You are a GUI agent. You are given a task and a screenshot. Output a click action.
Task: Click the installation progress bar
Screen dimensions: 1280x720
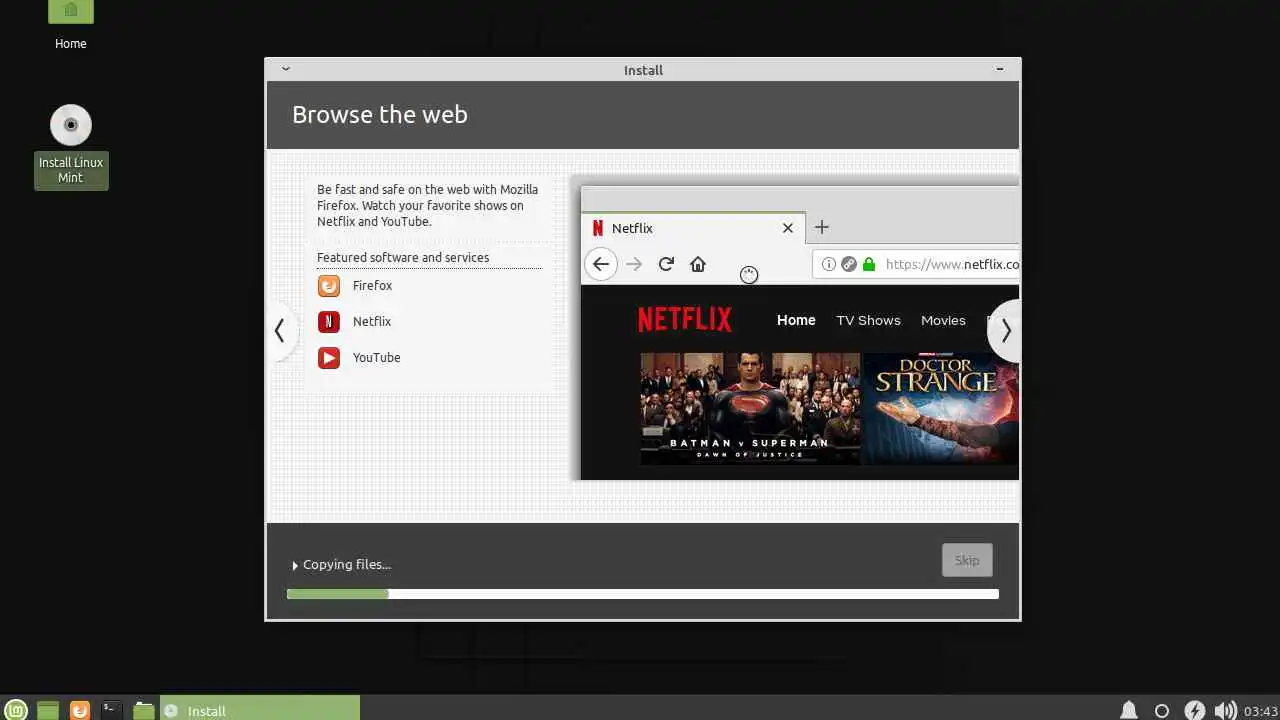click(642, 594)
